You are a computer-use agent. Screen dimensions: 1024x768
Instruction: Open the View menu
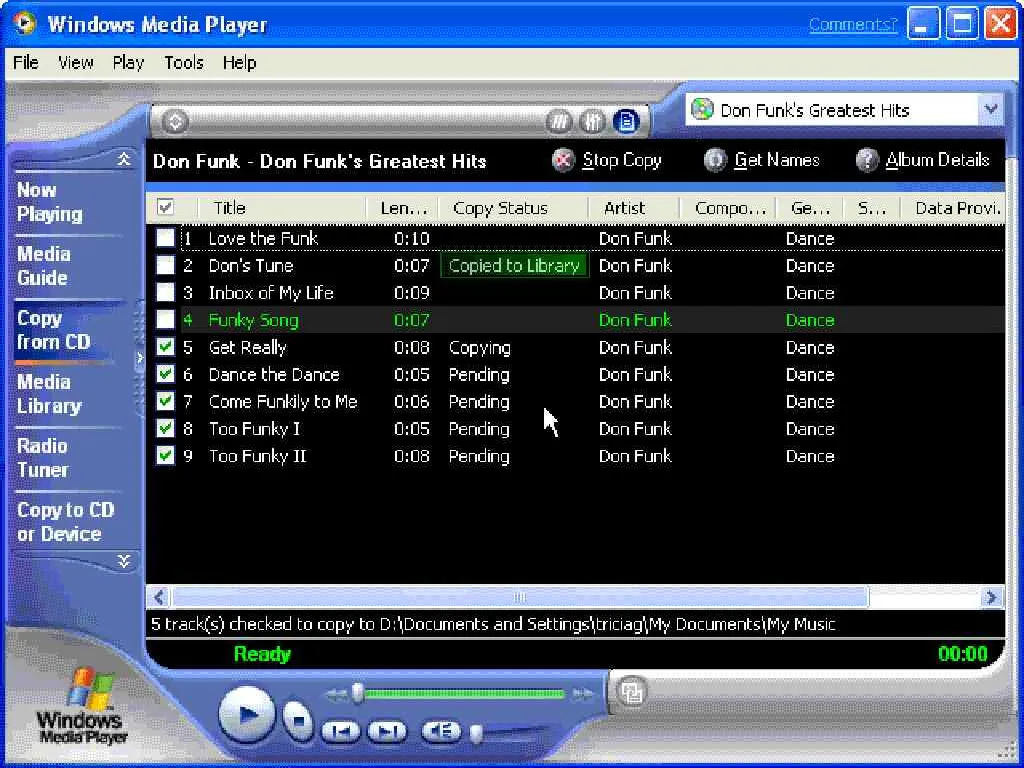[76, 63]
